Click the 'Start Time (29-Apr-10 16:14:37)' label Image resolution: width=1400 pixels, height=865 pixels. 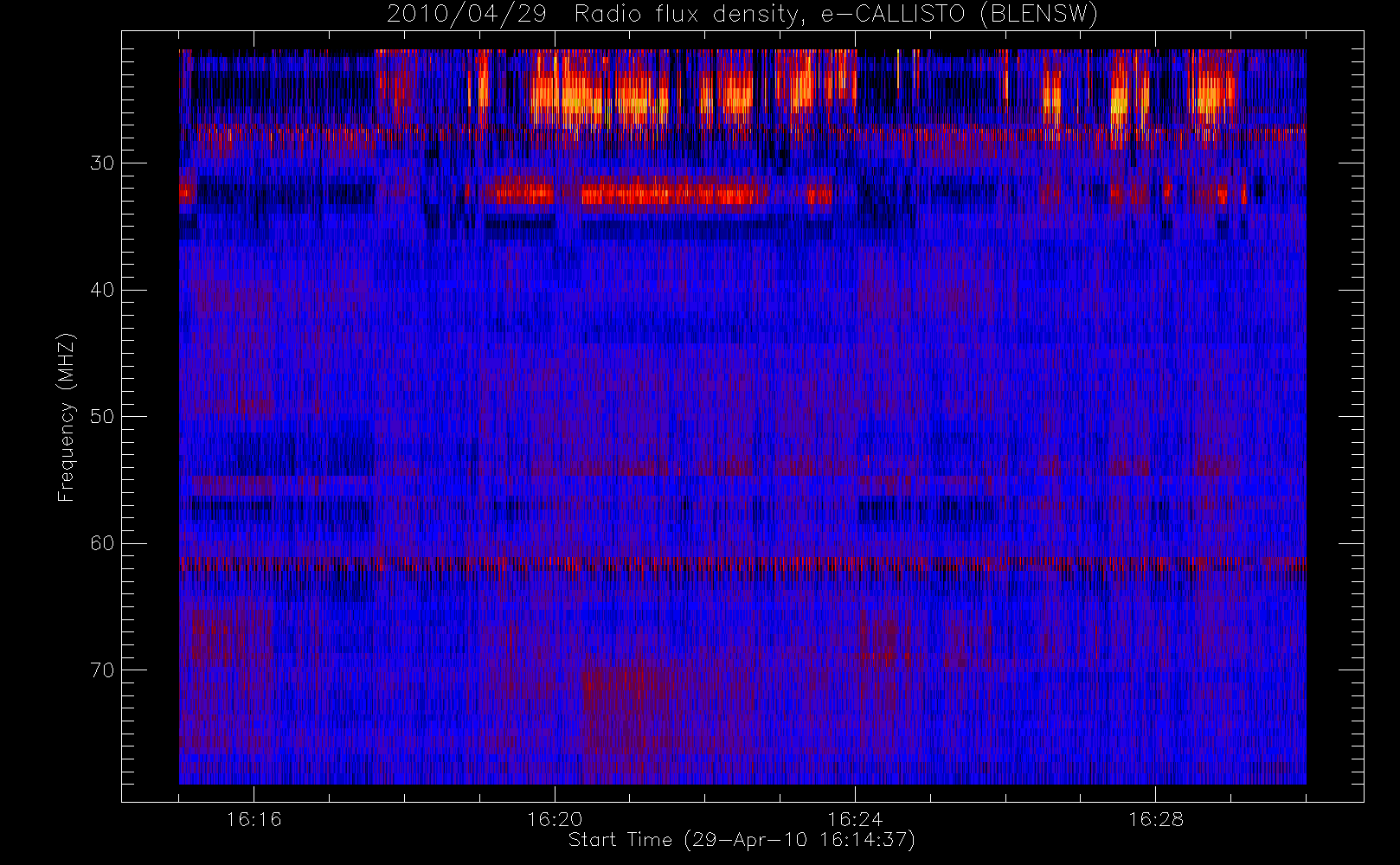742,840
